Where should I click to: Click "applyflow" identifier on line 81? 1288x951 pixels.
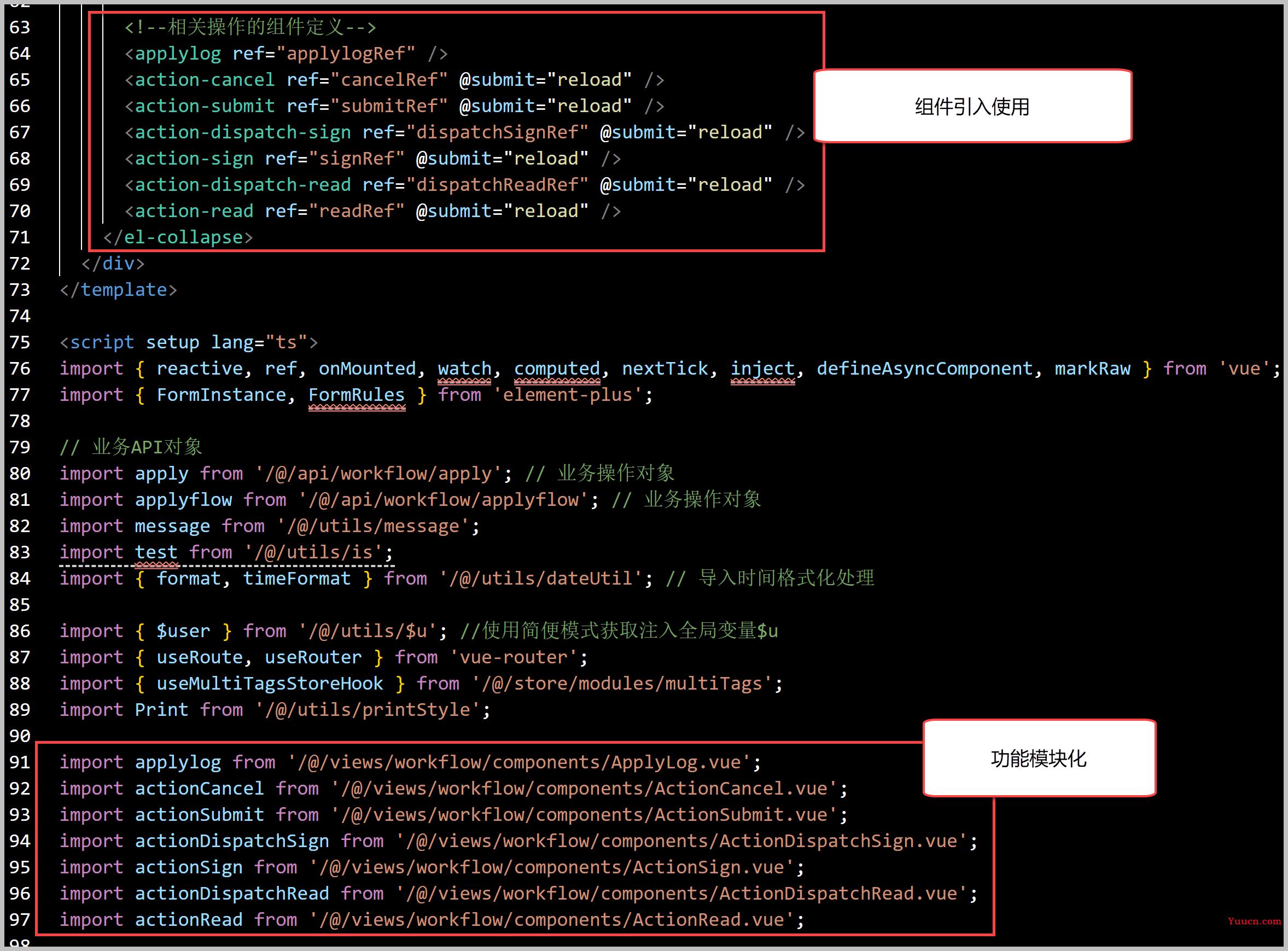click(x=183, y=500)
